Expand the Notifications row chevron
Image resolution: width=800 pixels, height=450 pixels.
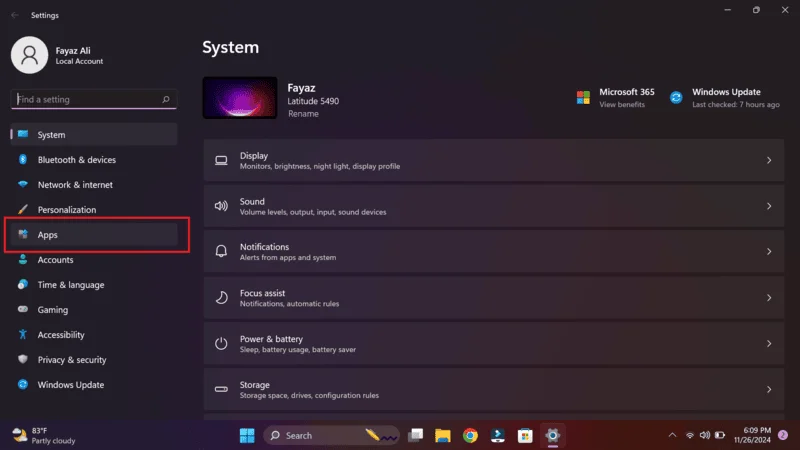769,252
